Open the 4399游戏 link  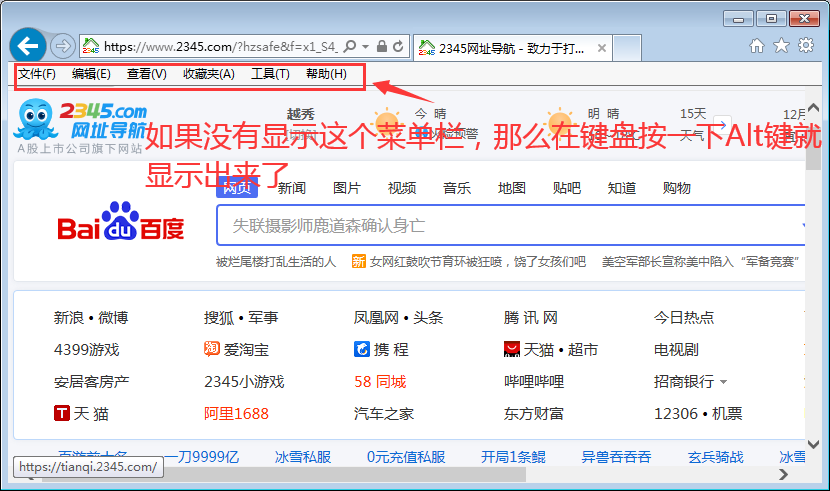[87, 350]
